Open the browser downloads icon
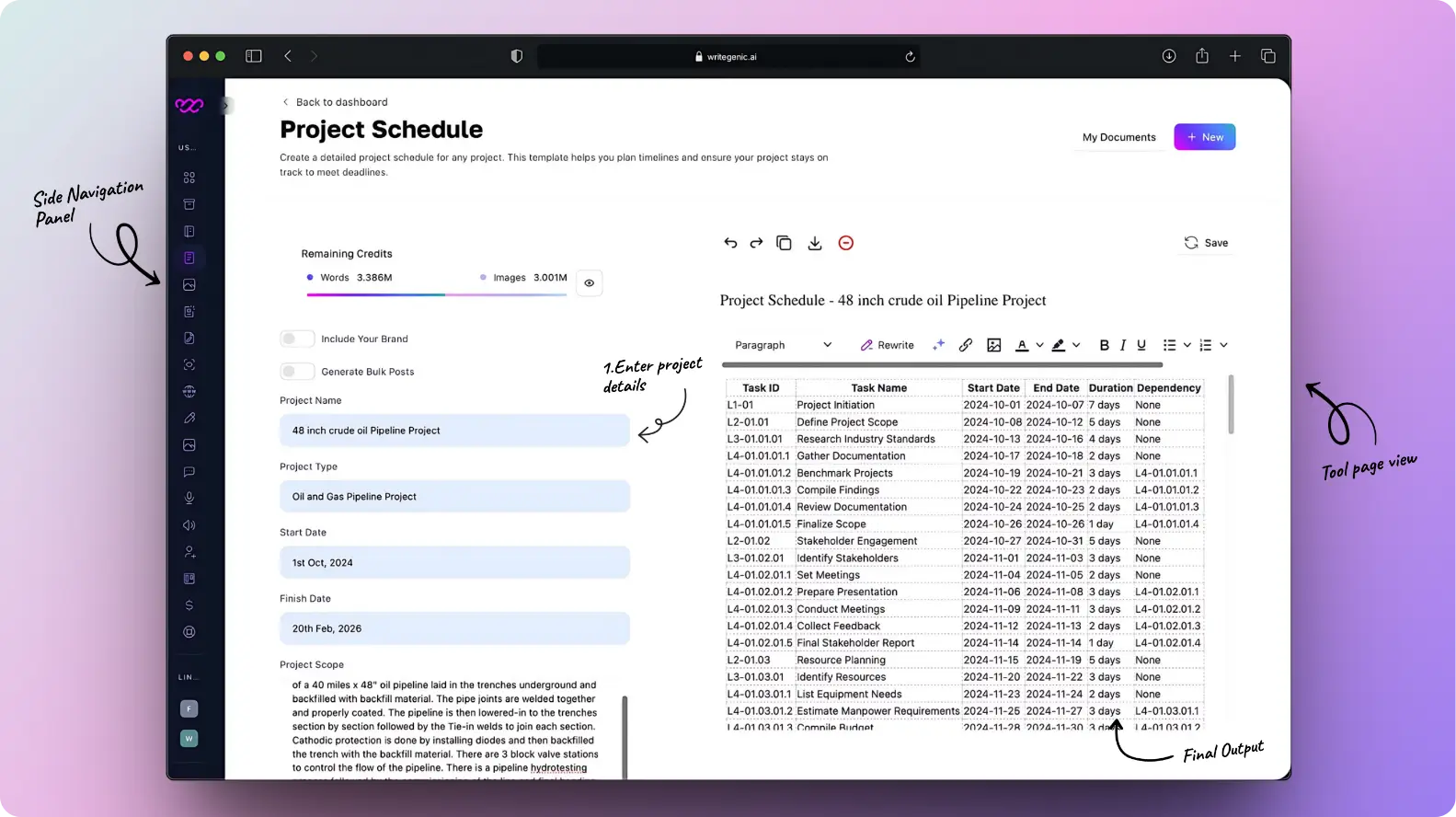The width and height of the screenshot is (1456, 817). tap(1169, 56)
